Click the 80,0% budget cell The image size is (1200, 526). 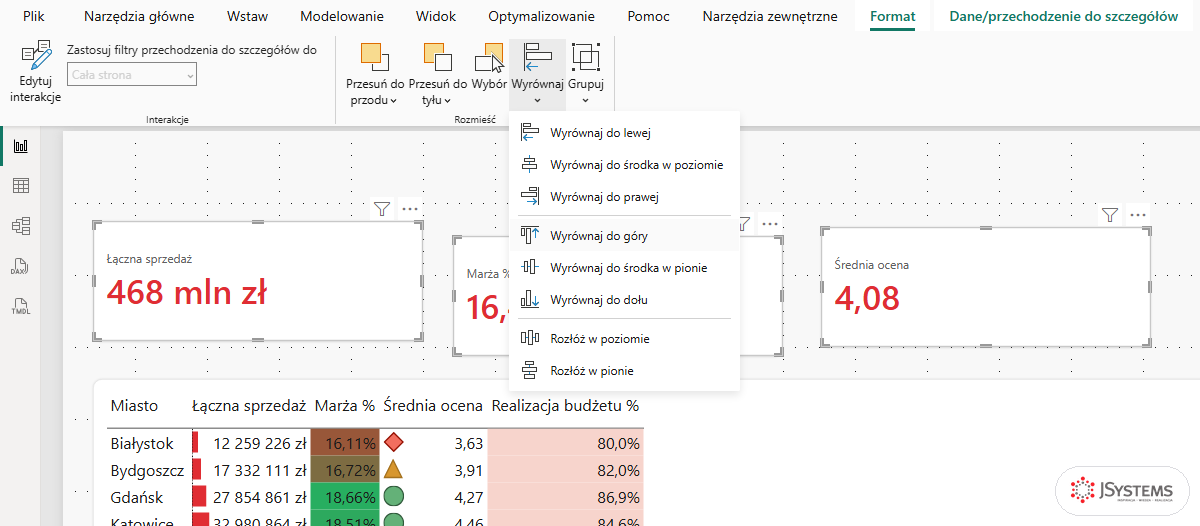click(566, 443)
